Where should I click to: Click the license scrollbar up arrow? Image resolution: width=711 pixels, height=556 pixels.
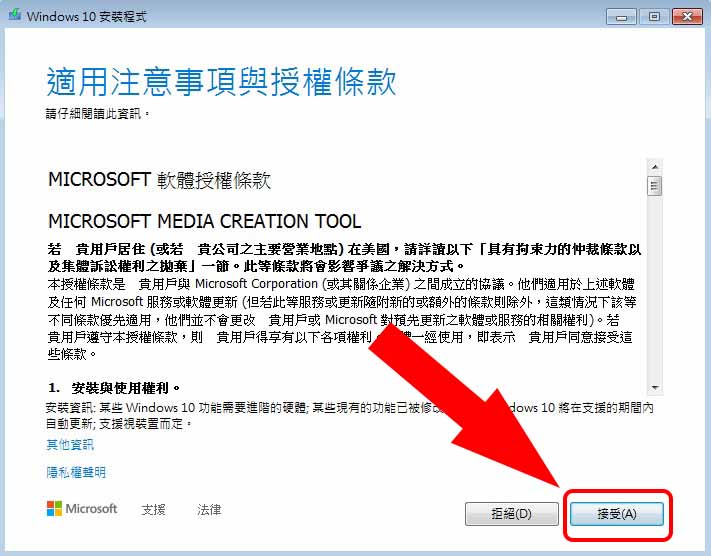655,167
